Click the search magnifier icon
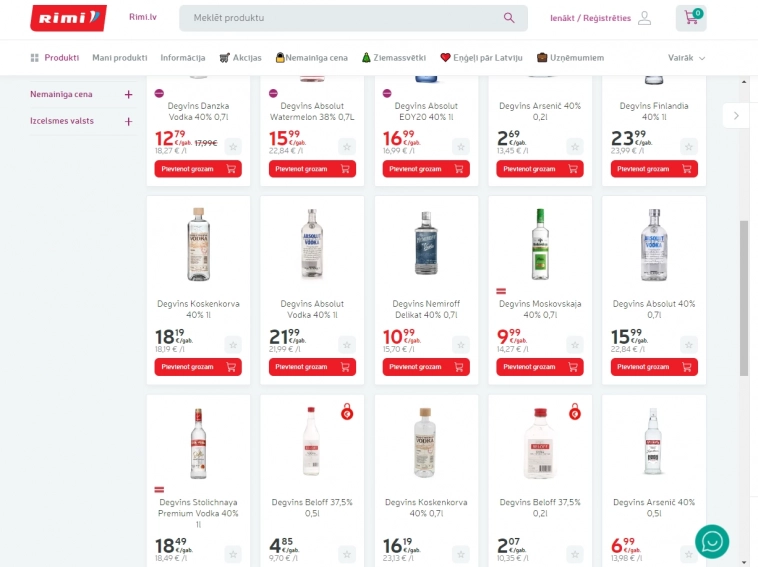This screenshot has height=567, width=758. coord(509,18)
